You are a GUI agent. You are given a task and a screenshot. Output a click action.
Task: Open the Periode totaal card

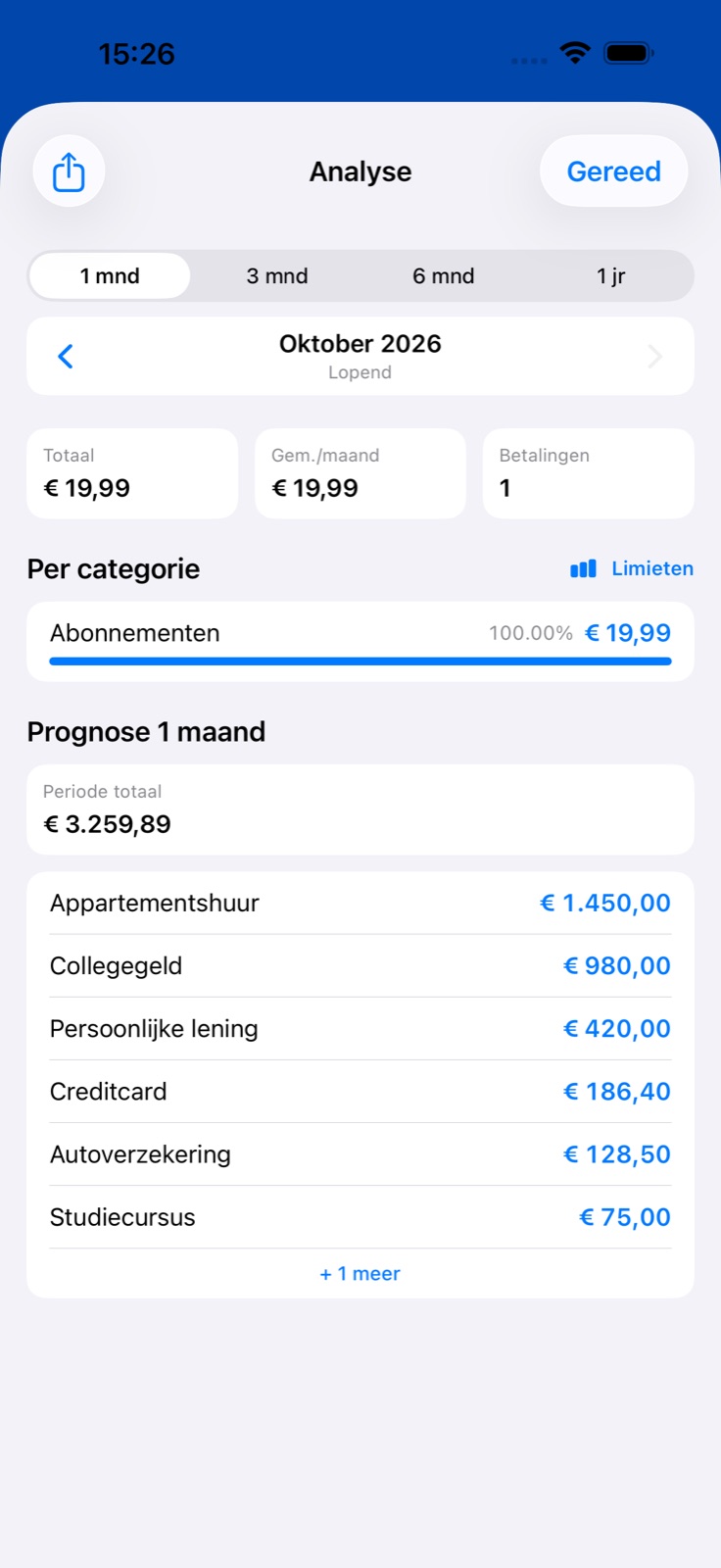tap(360, 809)
